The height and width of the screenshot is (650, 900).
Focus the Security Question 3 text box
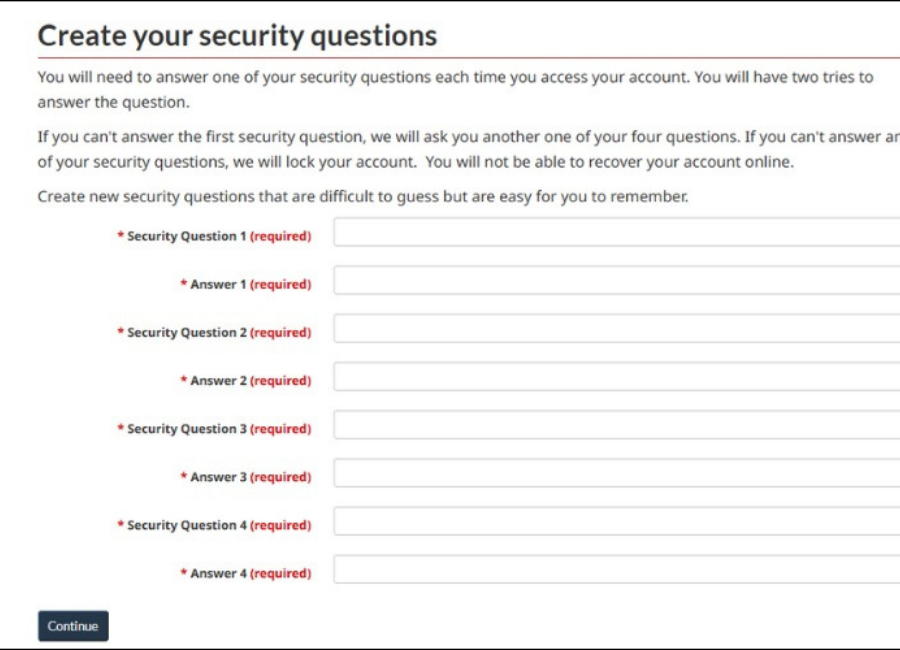coord(616,425)
